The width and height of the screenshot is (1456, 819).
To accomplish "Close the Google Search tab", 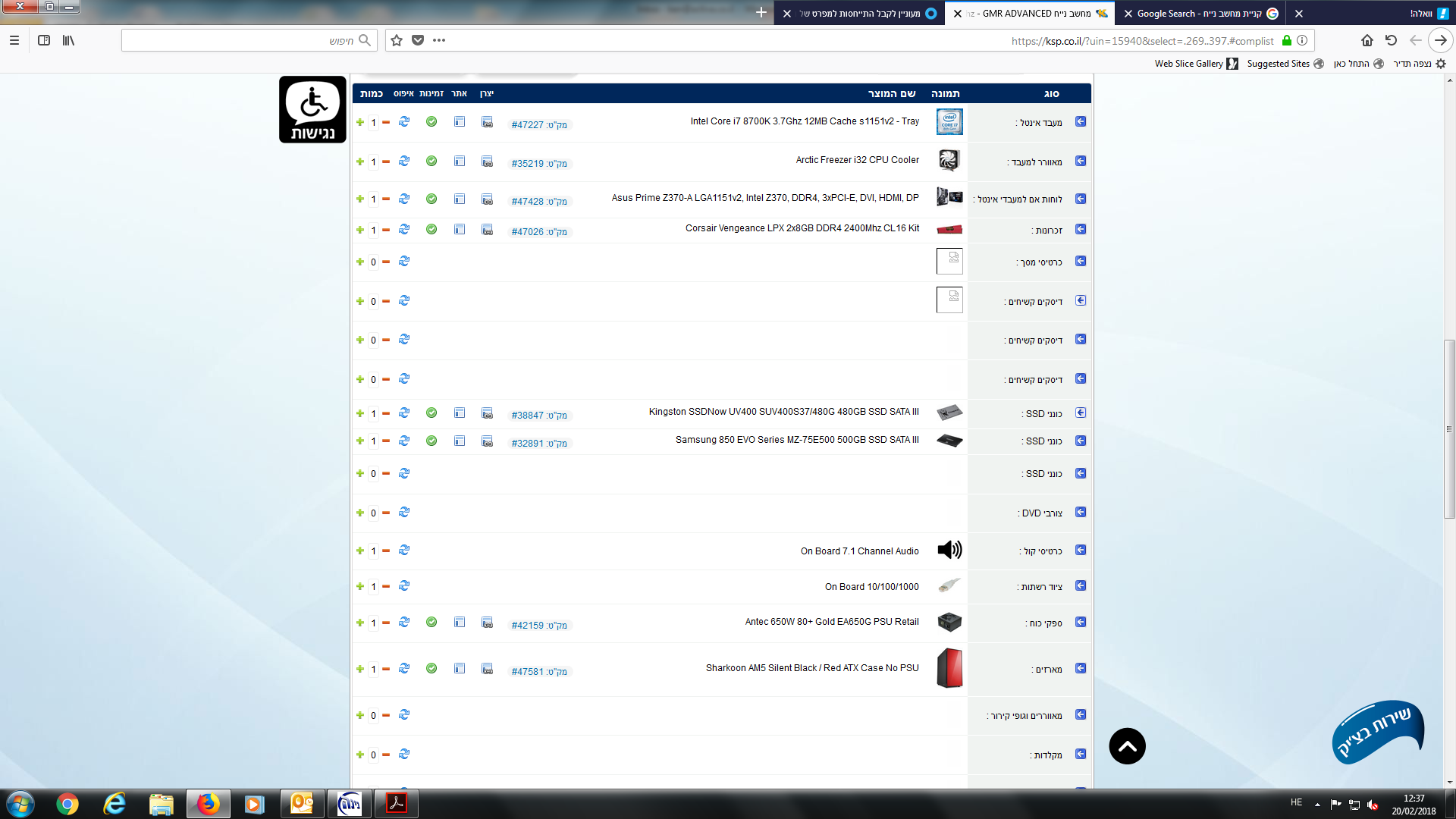I will [x=1128, y=14].
